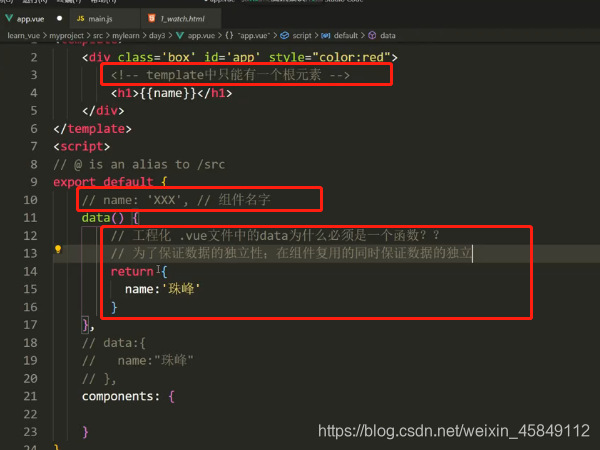
Task: Click the HTML5 icon on 1_watch.html tab
Action: (152, 18)
